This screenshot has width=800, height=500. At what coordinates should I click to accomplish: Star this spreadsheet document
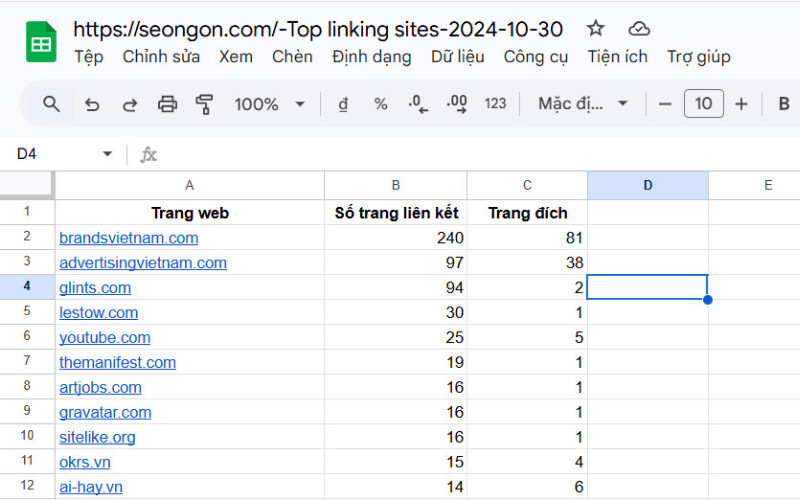595,29
